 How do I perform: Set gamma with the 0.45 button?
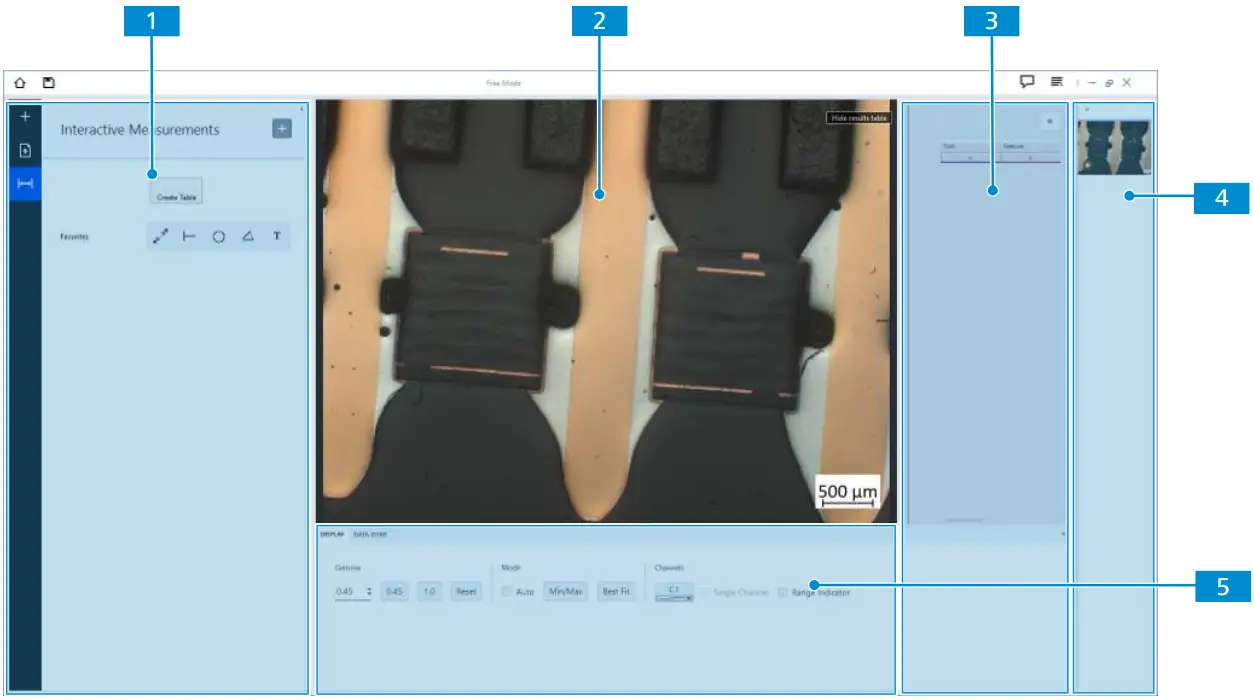(394, 592)
